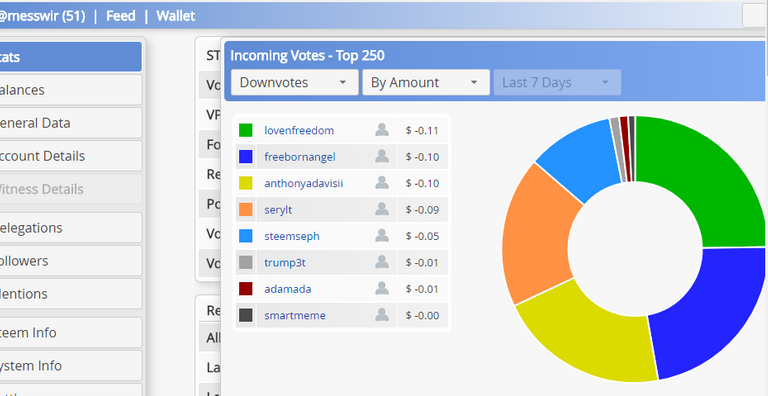768x396 pixels.
Task: Click the anthonyadavisii account link
Action: coord(304,183)
